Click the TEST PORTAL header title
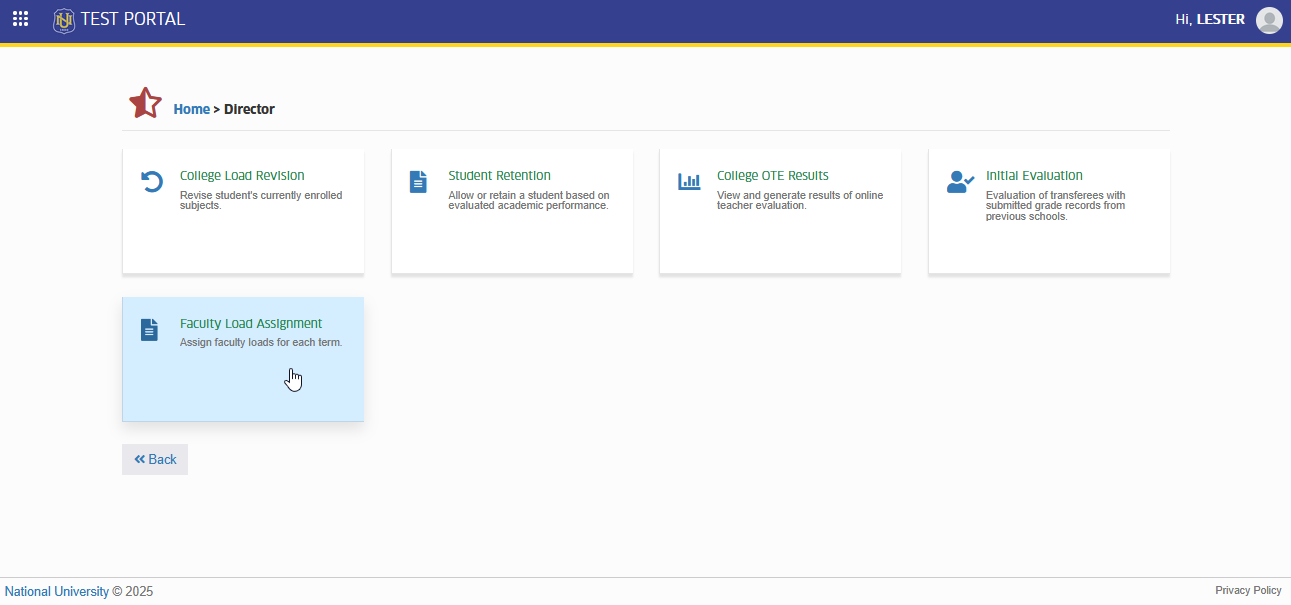 (133, 19)
